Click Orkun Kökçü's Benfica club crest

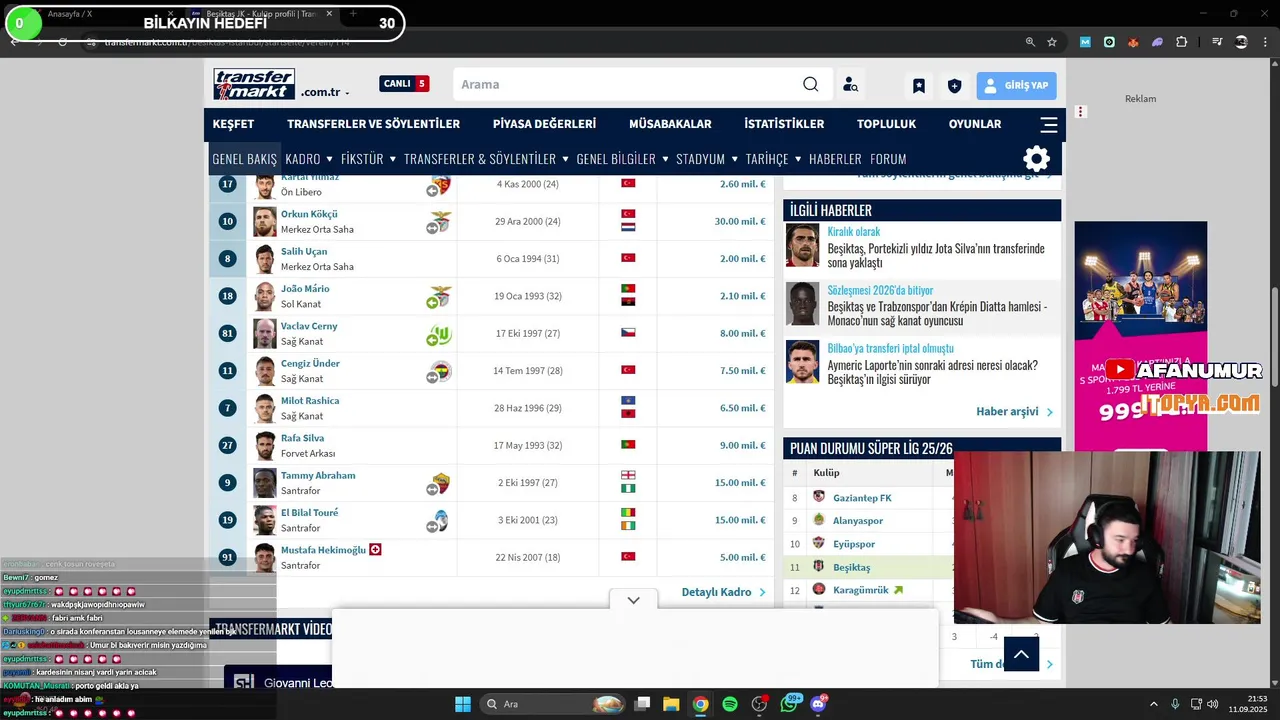[440, 221]
